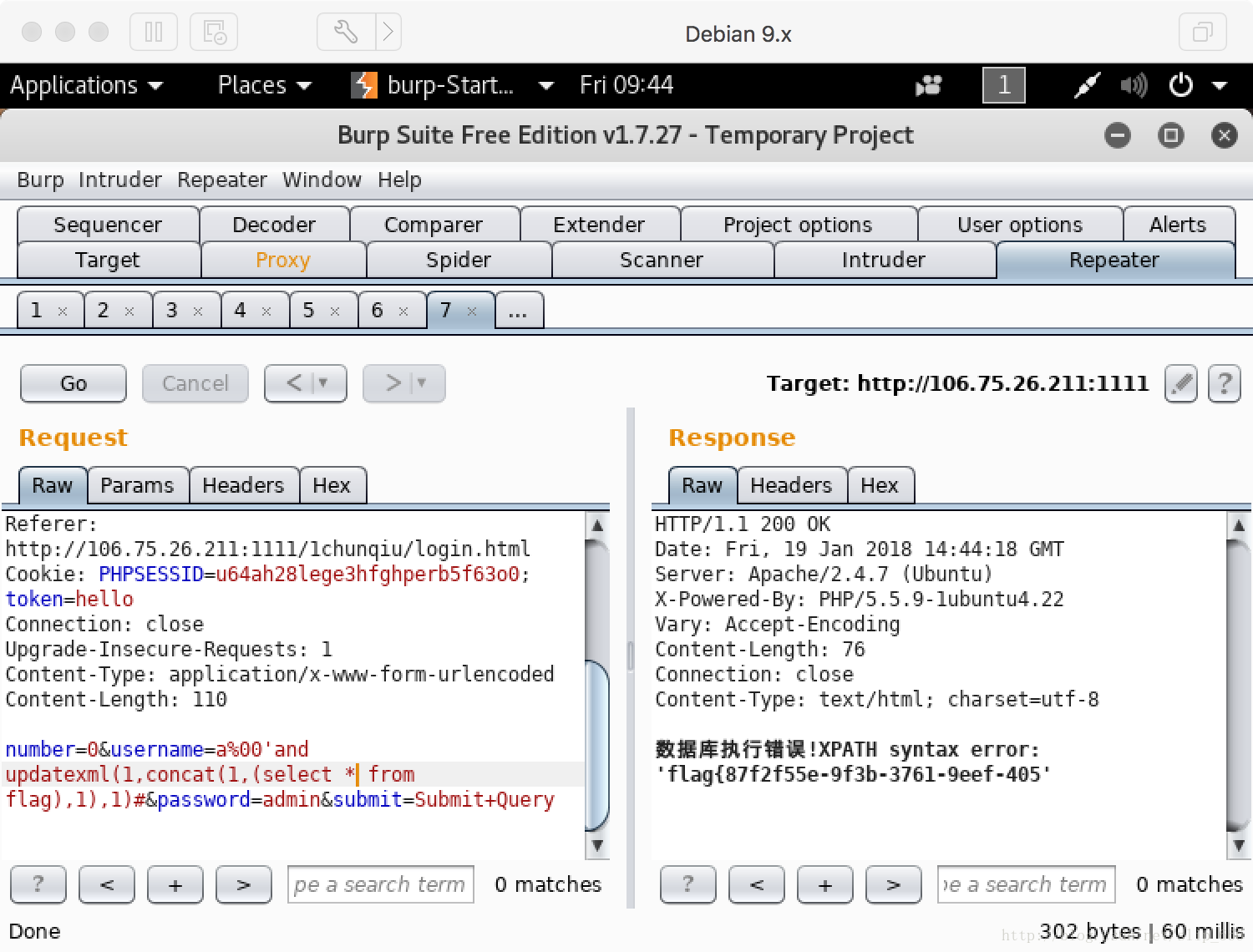Screen dimensions: 1253x952
Task: Add new Repeater tab with ellipsis
Action: tap(519, 311)
